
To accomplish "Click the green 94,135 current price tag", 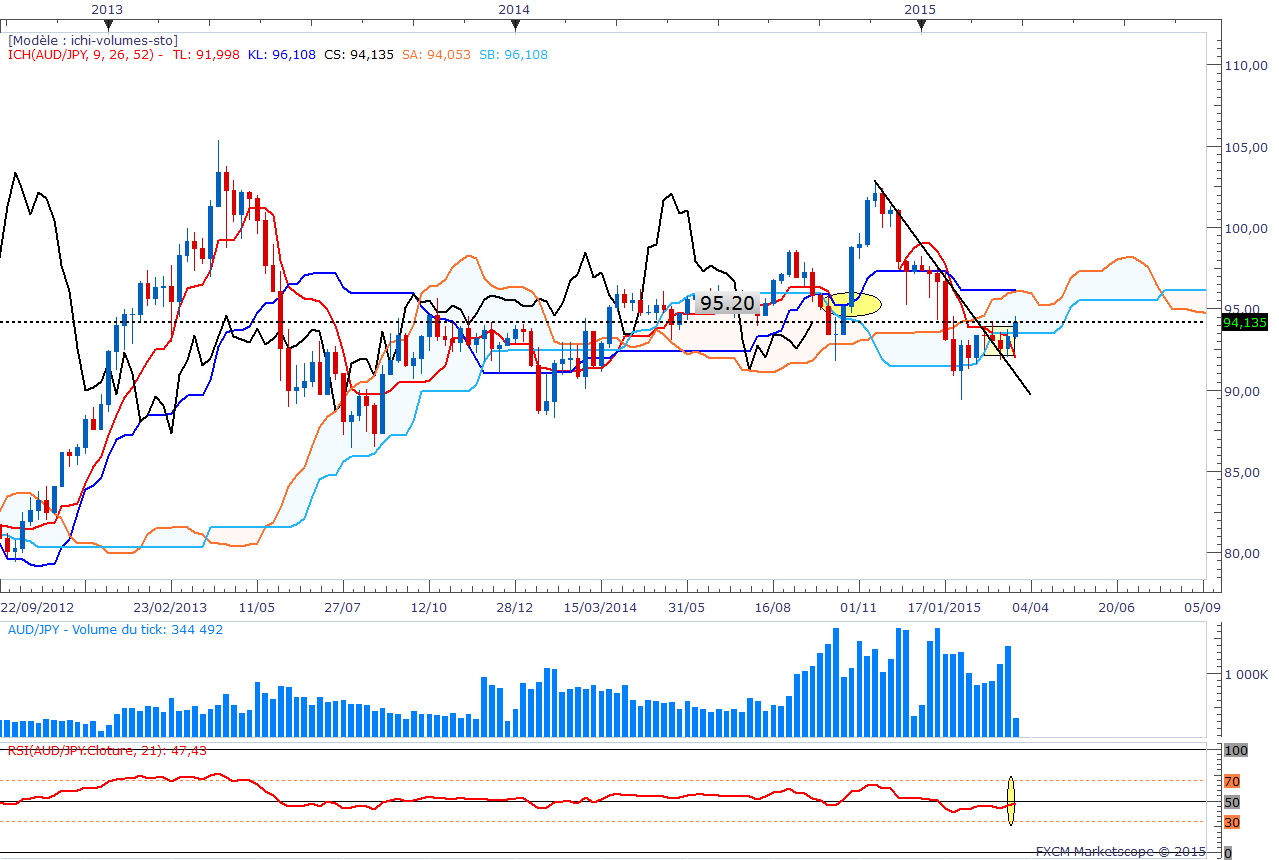I will (x=1244, y=322).
